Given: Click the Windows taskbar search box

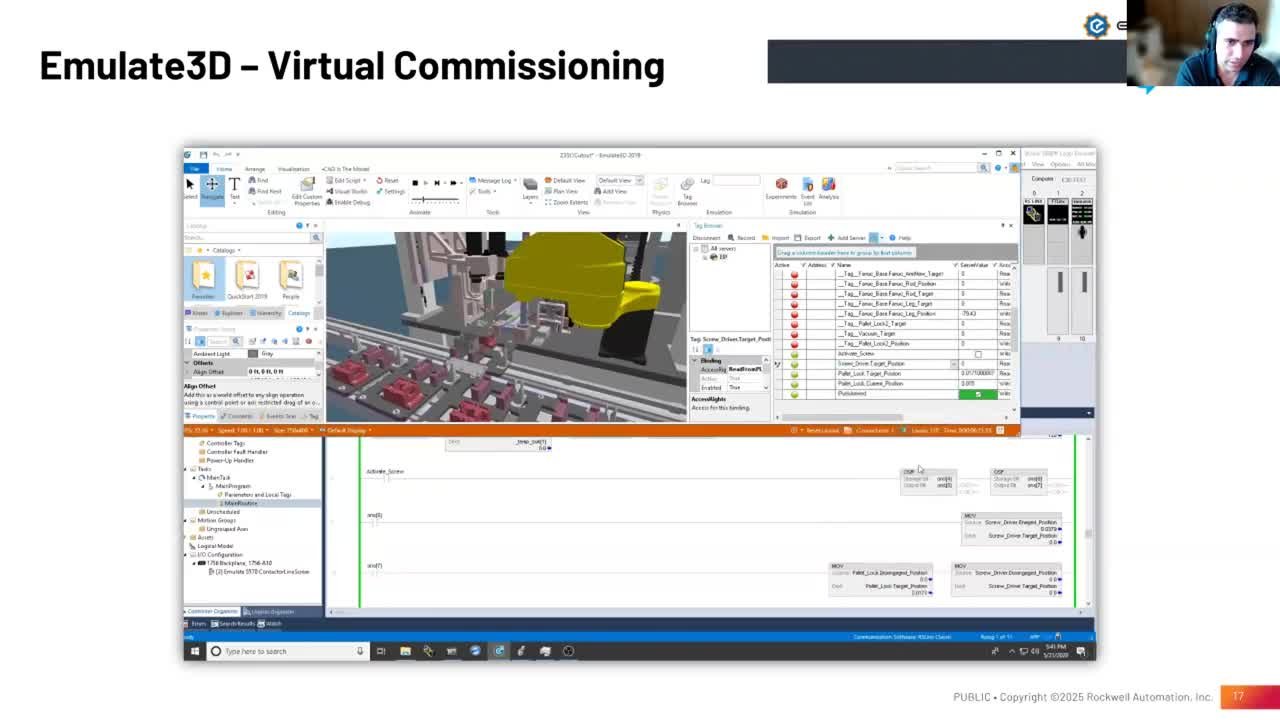Looking at the screenshot, I should click(286, 651).
